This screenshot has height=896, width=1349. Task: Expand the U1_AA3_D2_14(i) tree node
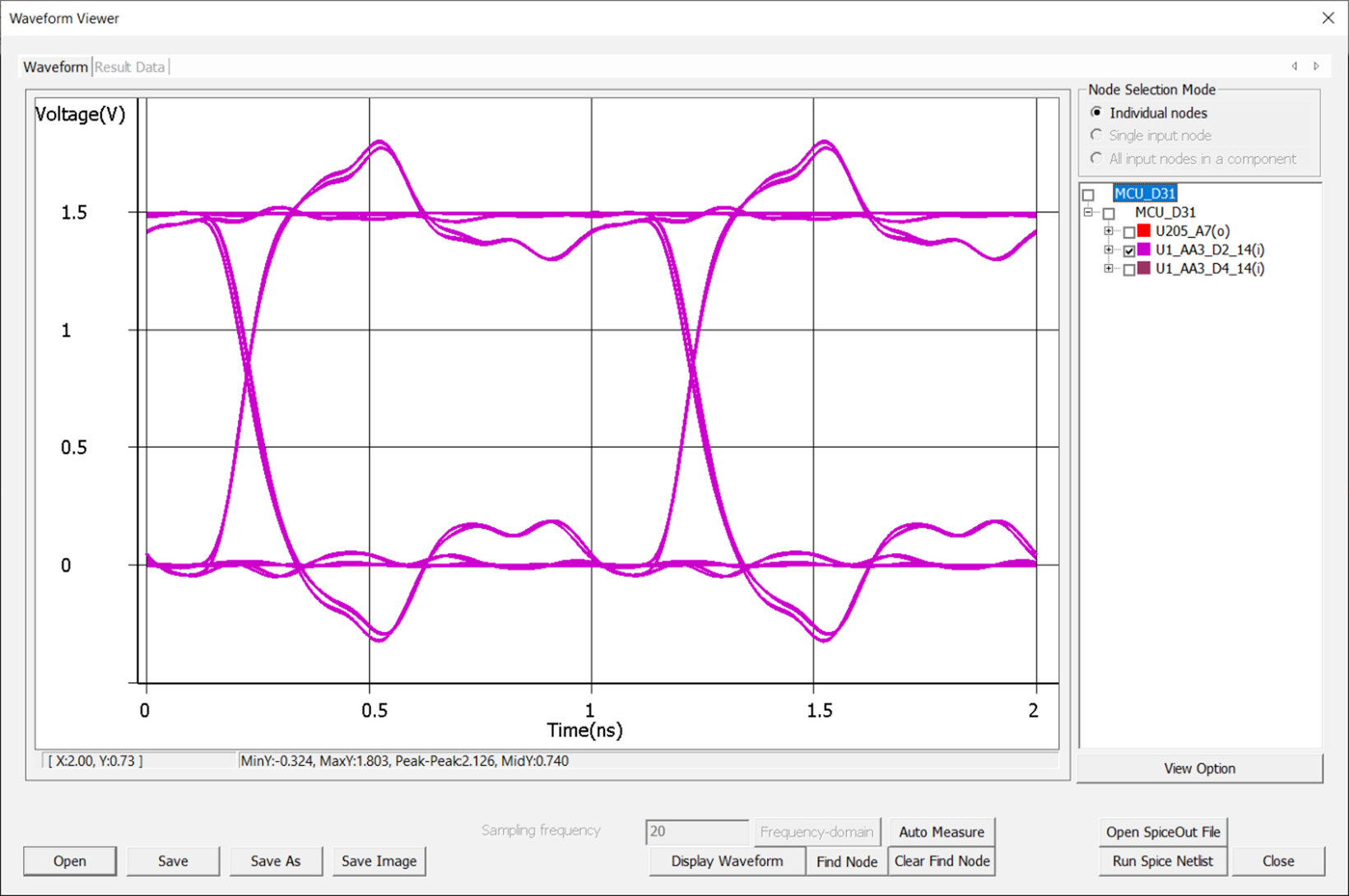[1109, 250]
